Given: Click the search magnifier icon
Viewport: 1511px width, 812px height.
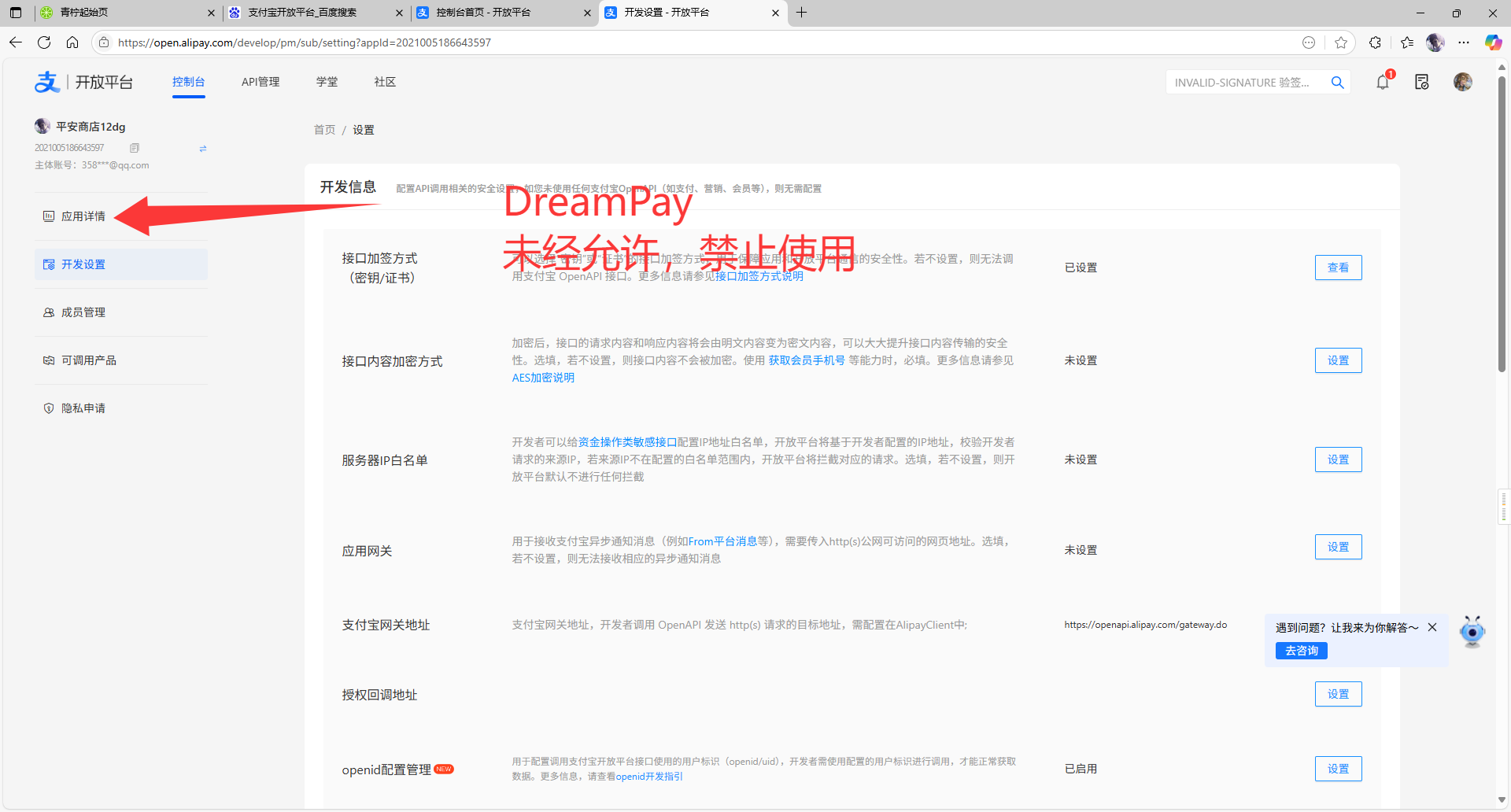Looking at the screenshot, I should point(1338,82).
